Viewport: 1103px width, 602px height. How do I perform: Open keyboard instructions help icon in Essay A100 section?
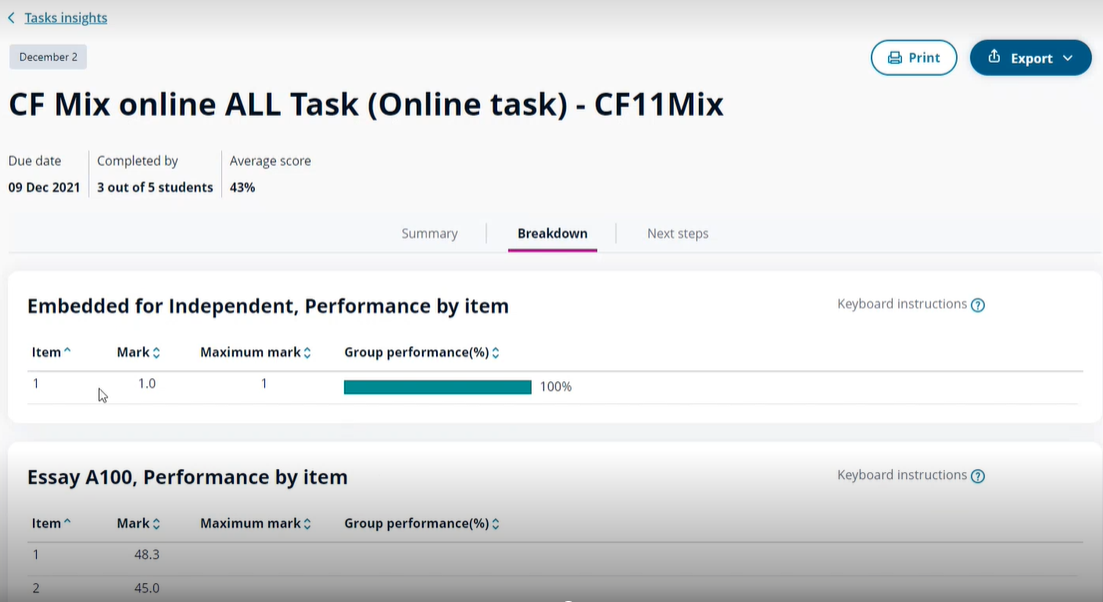click(x=978, y=476)
